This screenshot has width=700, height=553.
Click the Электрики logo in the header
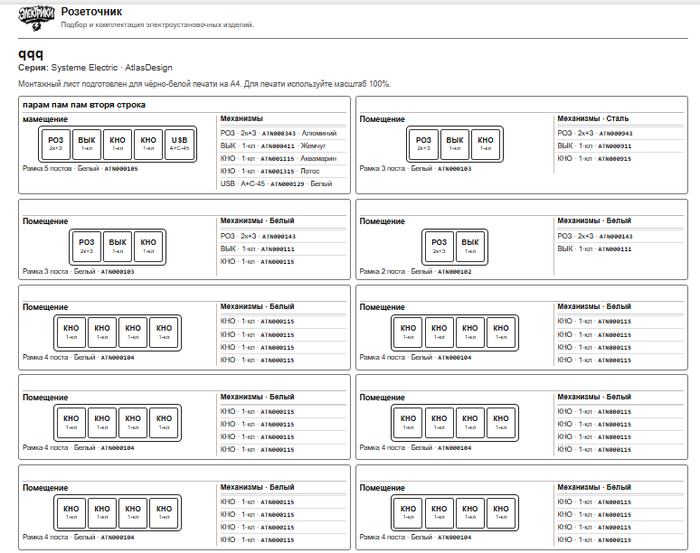coord(36,19)
